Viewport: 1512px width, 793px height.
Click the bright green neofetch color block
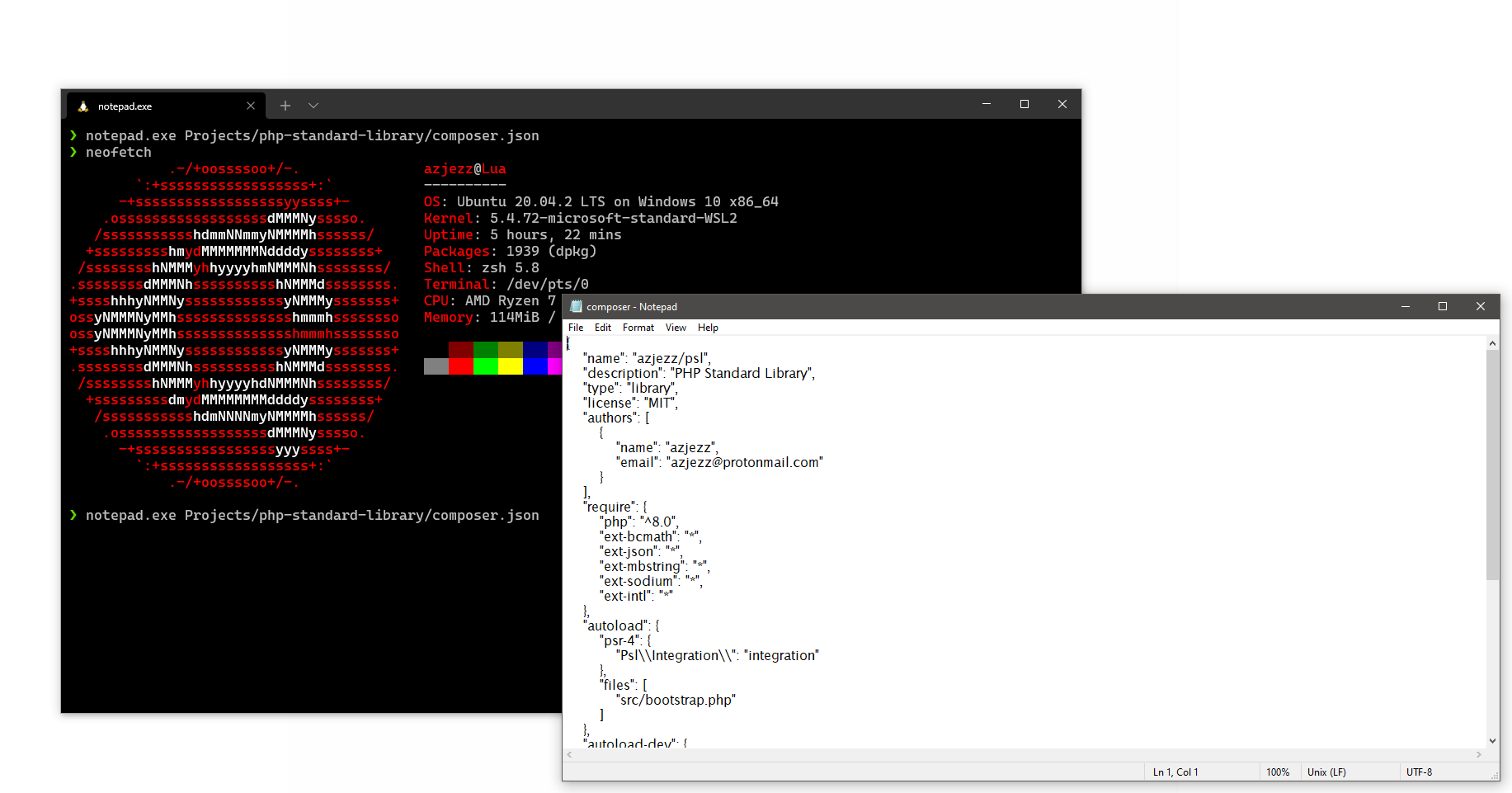(x=486, y=366)
